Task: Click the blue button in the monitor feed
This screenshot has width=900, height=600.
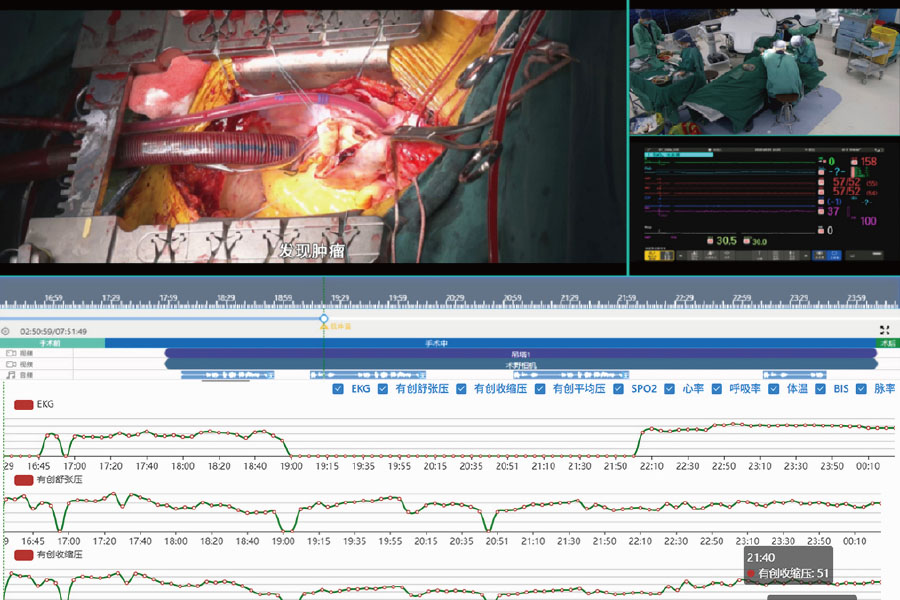Action: click(x=827, y=256)
